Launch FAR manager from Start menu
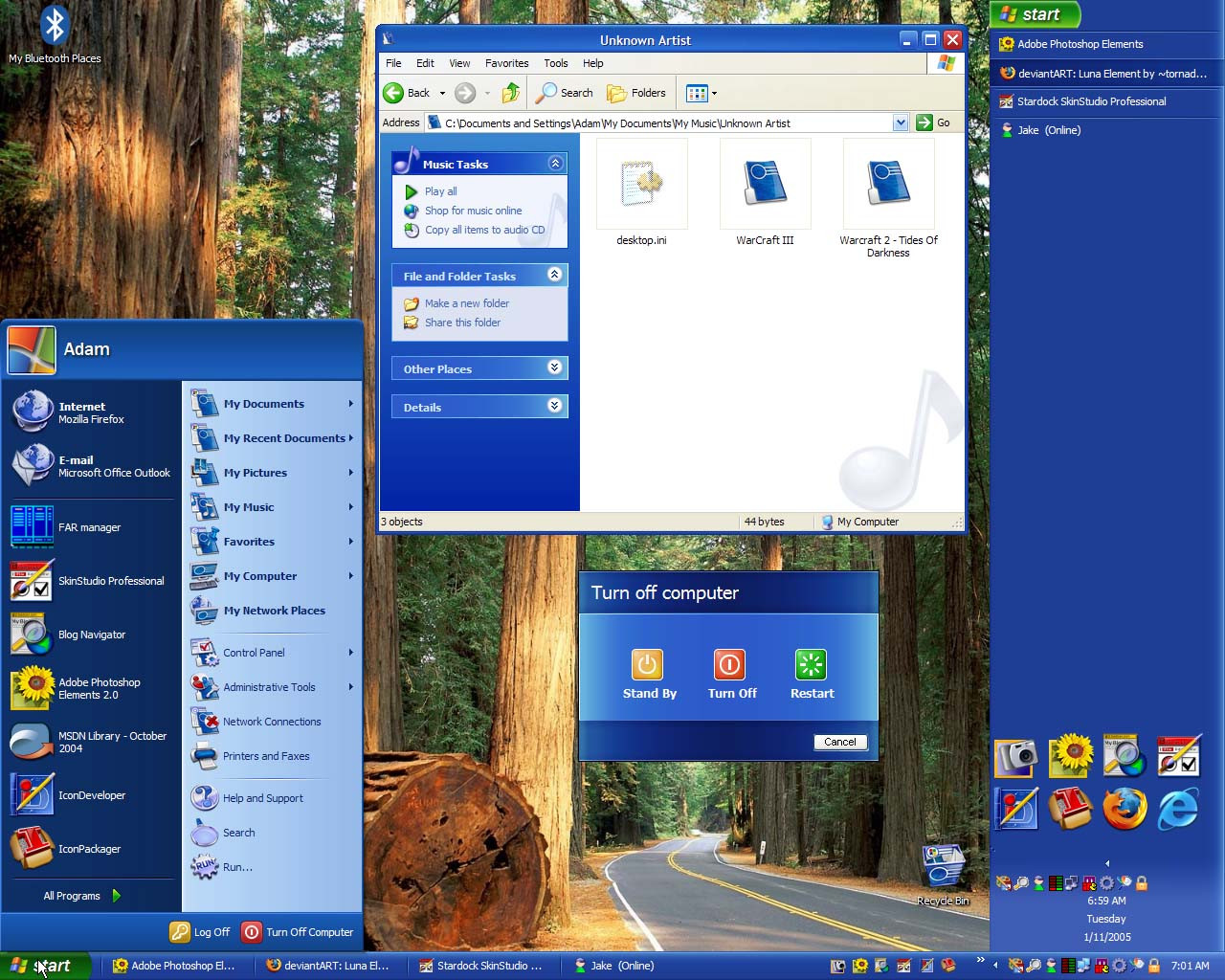 pyautogui.click(x=92, y=527)
